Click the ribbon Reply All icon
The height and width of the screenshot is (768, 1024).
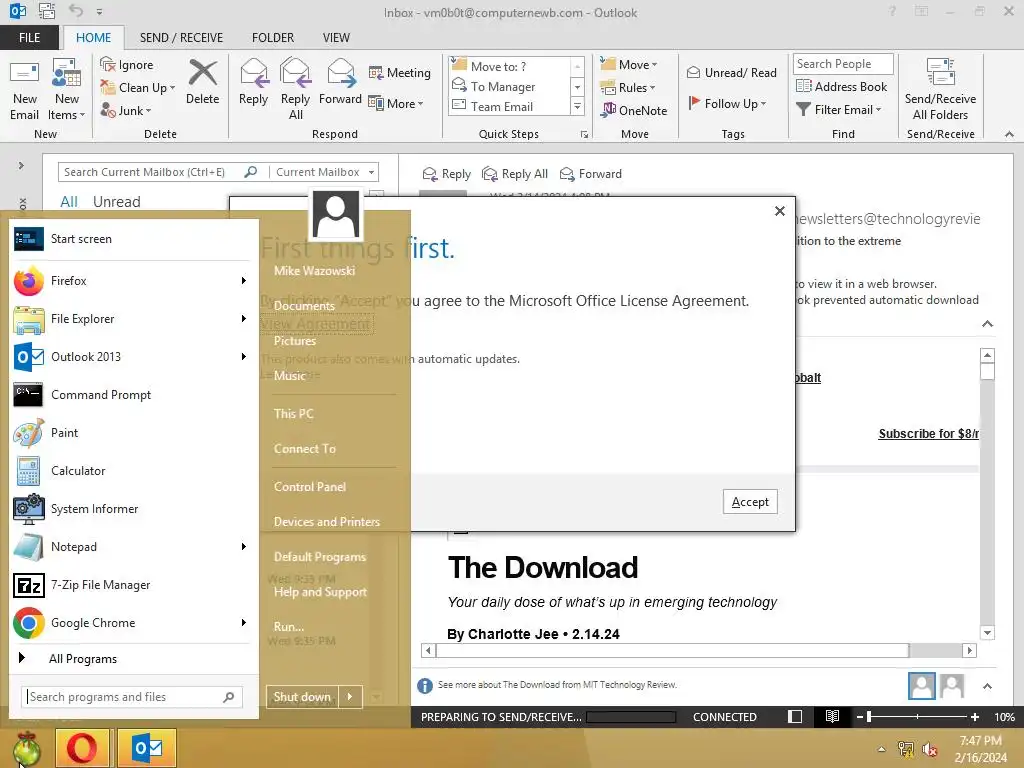295,89
